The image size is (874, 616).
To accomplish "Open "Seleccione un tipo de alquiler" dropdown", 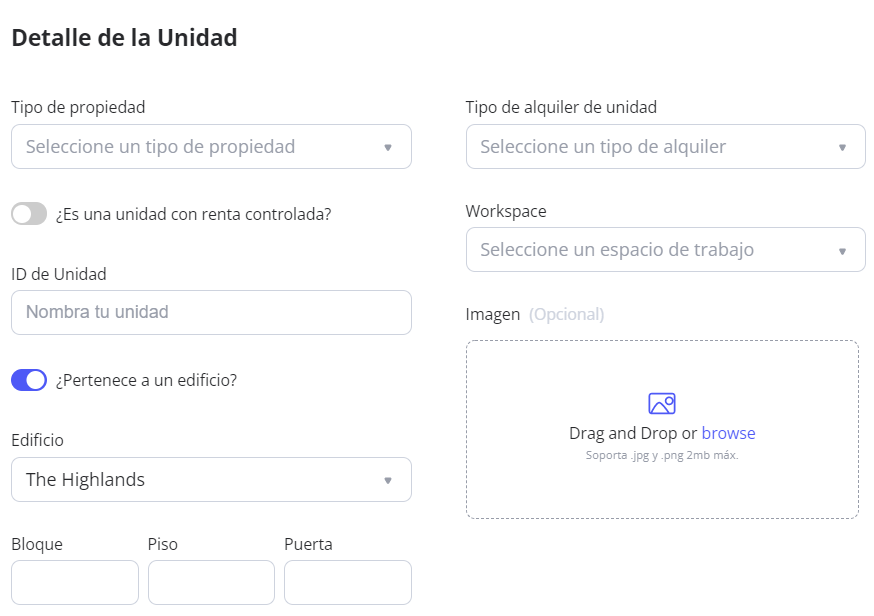I will click(650, 147).
